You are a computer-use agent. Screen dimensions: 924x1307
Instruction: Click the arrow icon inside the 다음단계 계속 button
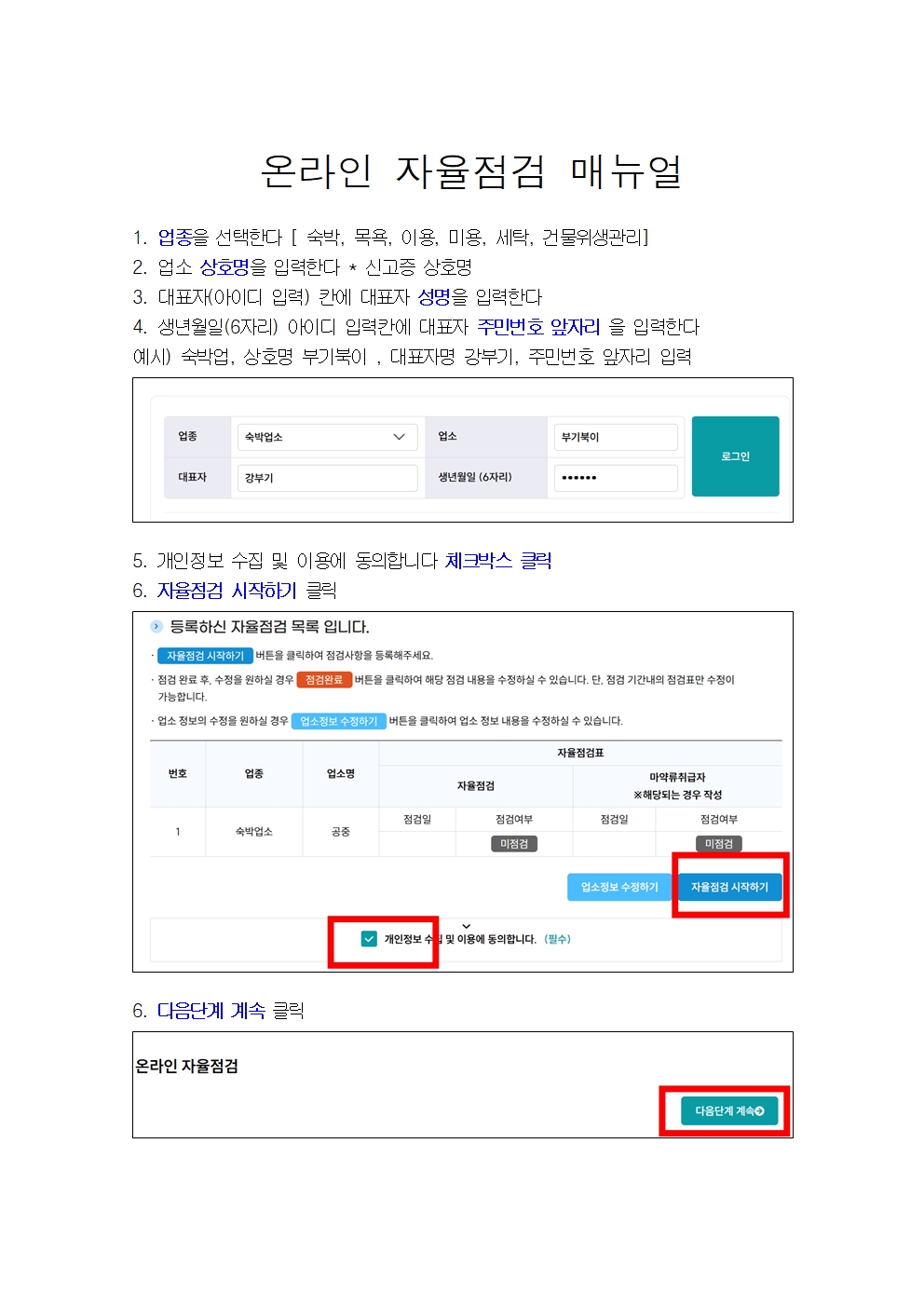pos(760,1111)
